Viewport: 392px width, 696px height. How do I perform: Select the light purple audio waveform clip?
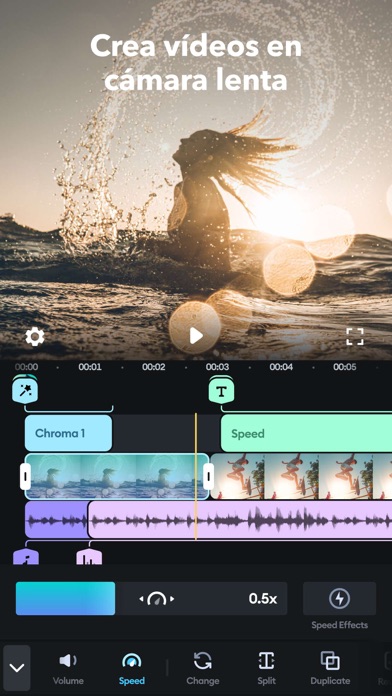(240, 519)
